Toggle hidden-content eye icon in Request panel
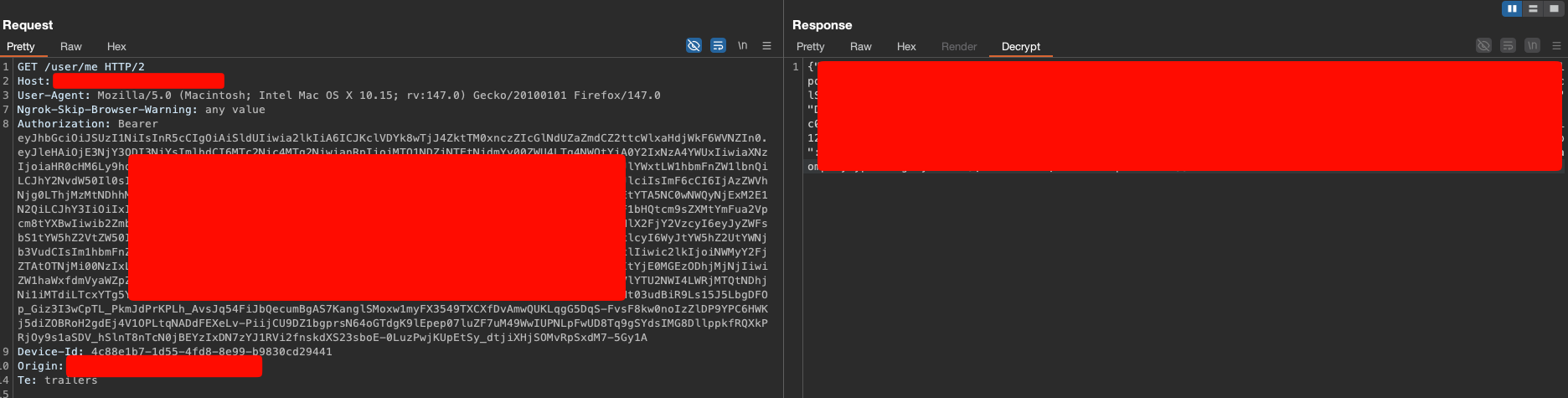Screen dimensions: 1568x398 [x=694, y=46]
